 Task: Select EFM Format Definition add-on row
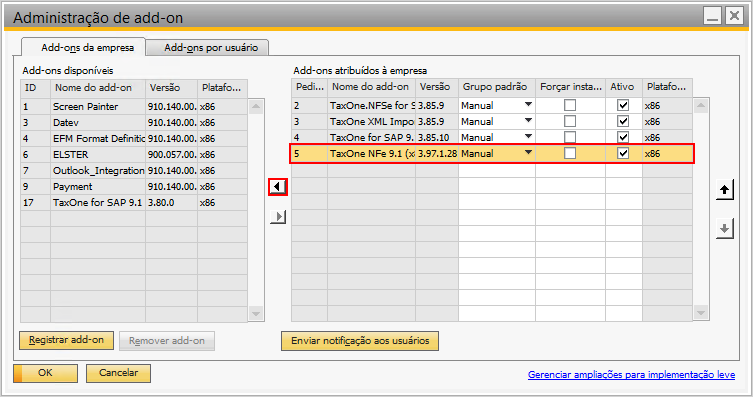(134, 138)
